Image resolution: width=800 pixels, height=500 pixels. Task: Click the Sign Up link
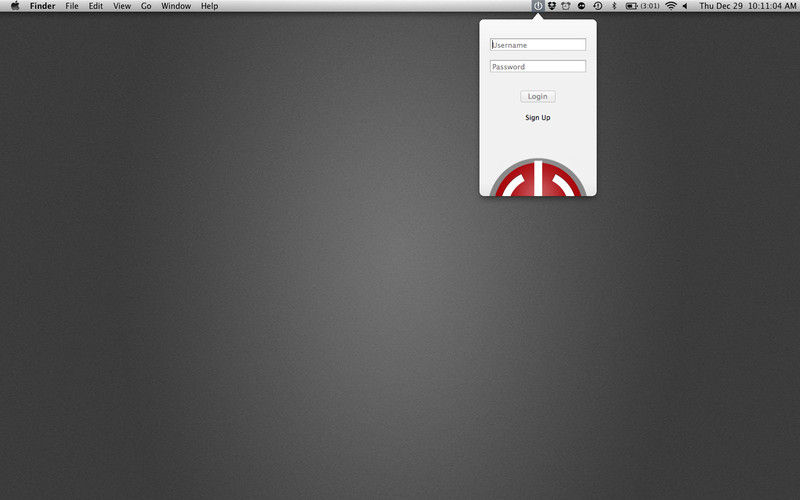(x=538, y=118)
